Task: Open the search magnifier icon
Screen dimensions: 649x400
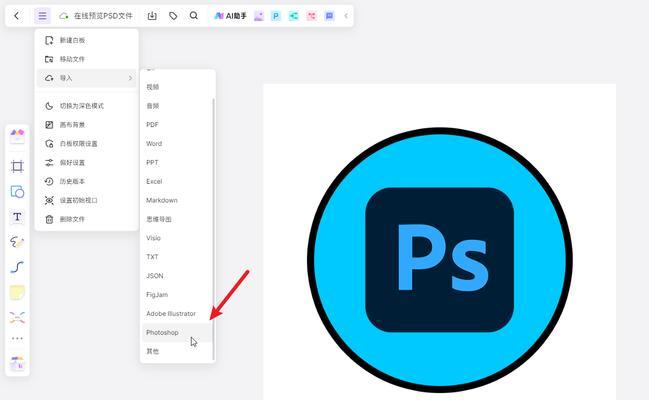Action: pyautogui.click(x=194, y=16)
